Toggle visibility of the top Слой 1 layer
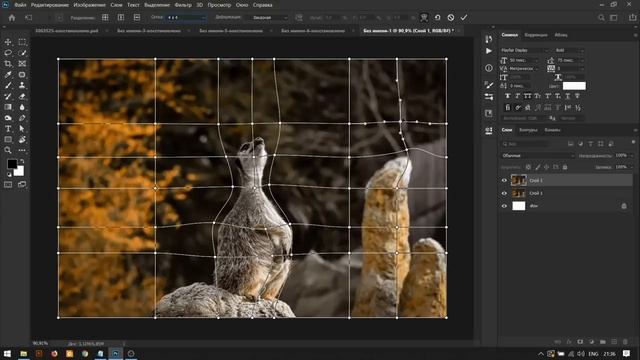 pyautogui.click(x=504, y=180)
